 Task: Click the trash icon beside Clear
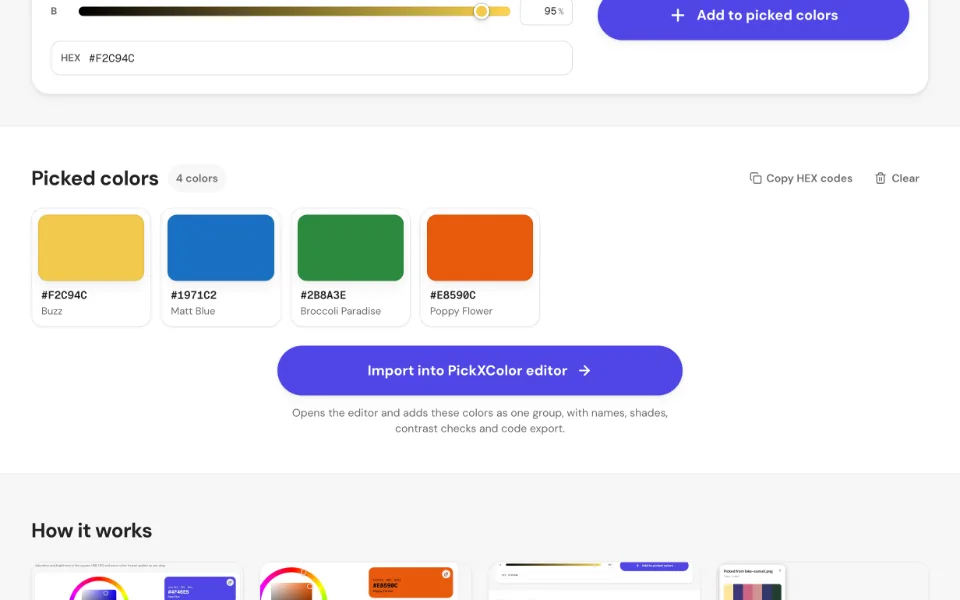[x=880, y=178]
